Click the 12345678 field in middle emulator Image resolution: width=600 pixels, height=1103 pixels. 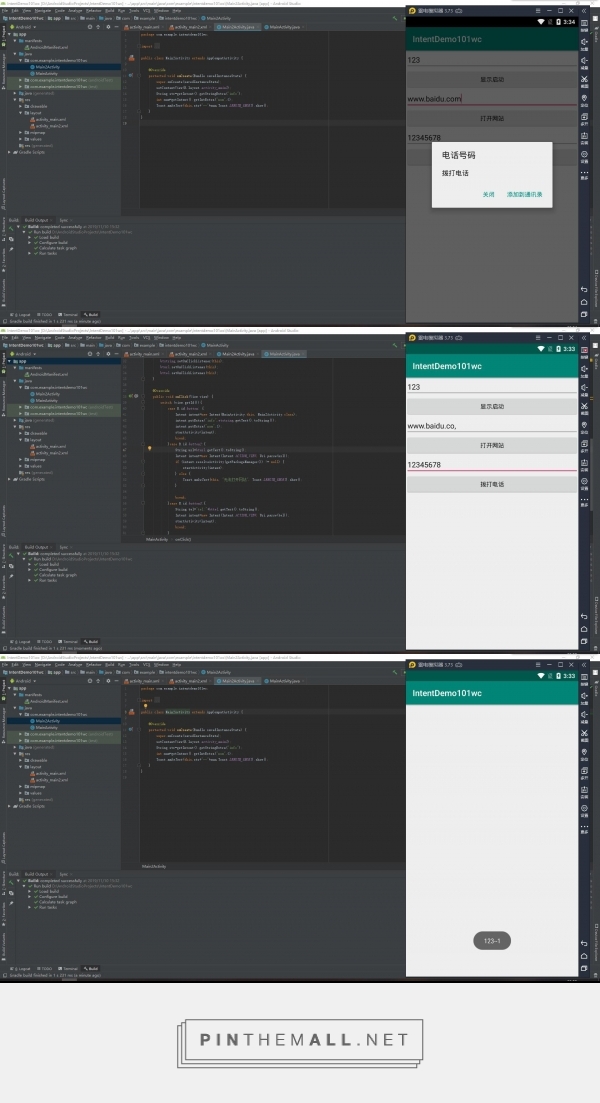(x=492, y=464)
